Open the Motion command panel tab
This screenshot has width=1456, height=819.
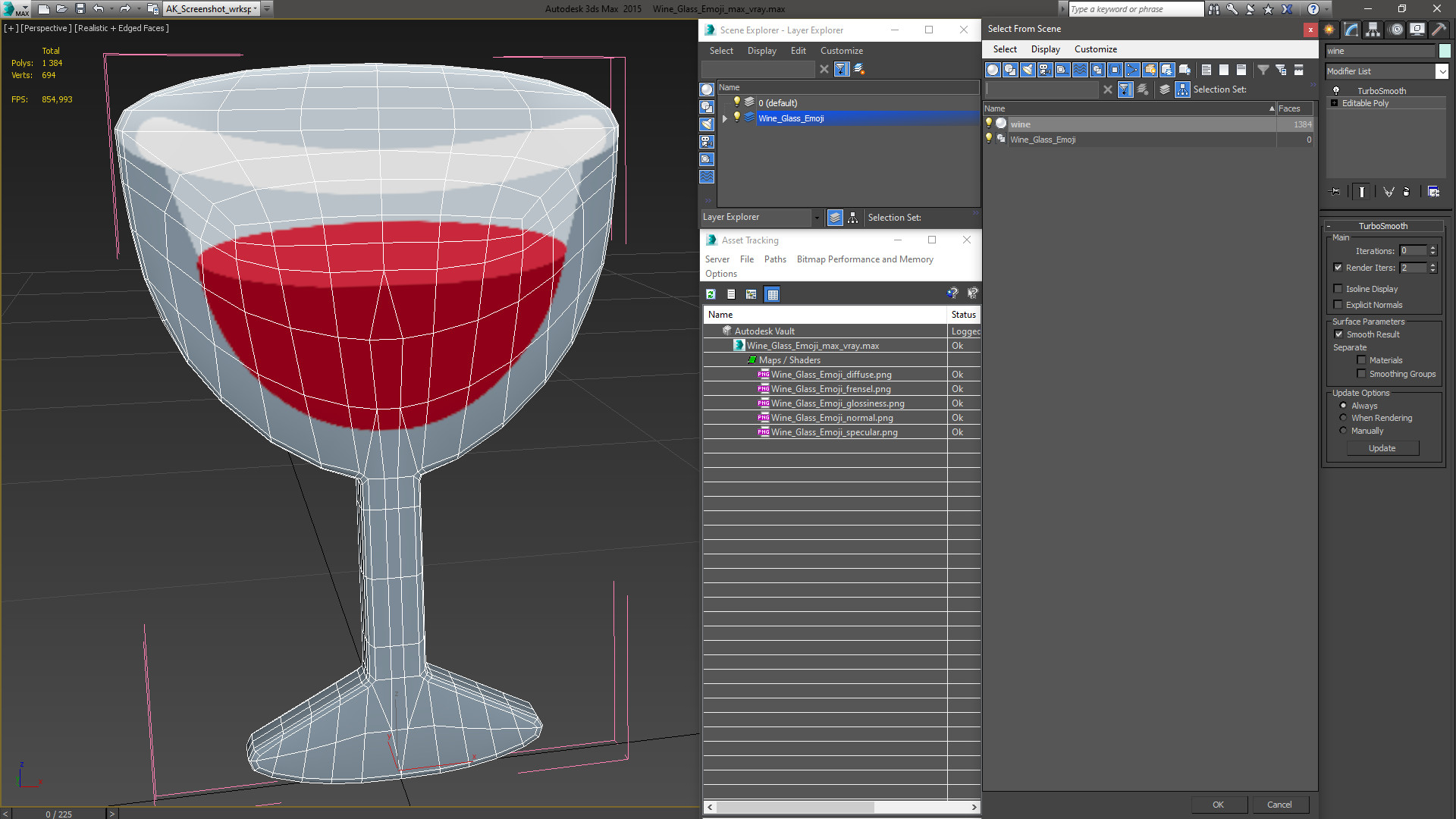coord(1396,30)
